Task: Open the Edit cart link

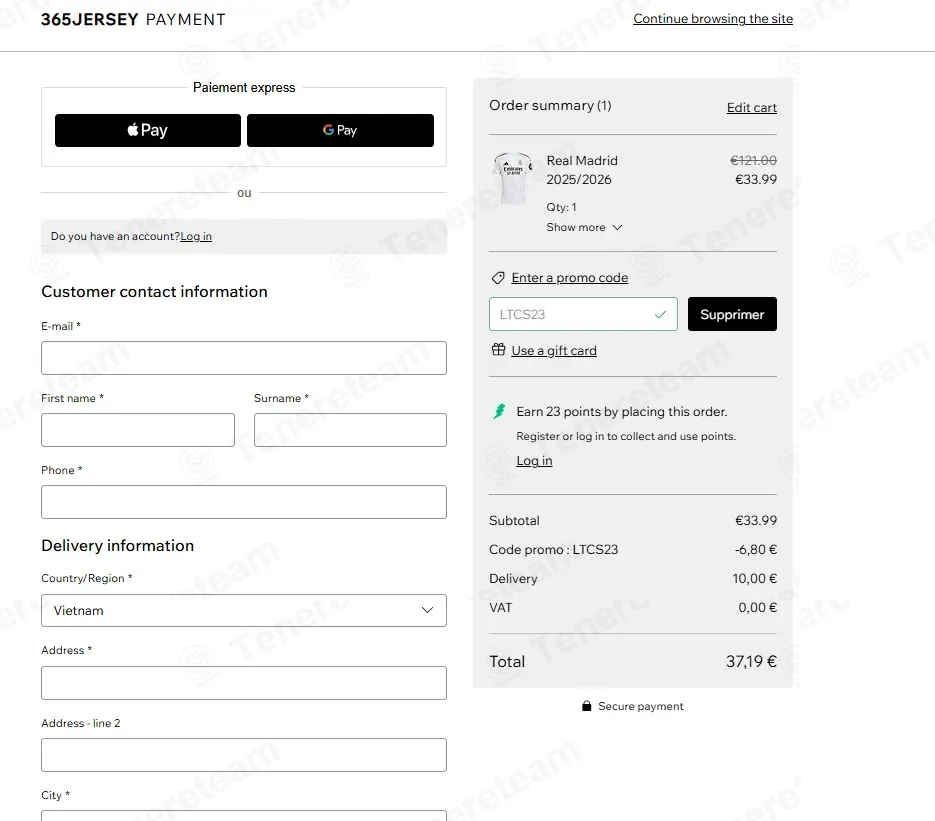Action: click(751, 108)
